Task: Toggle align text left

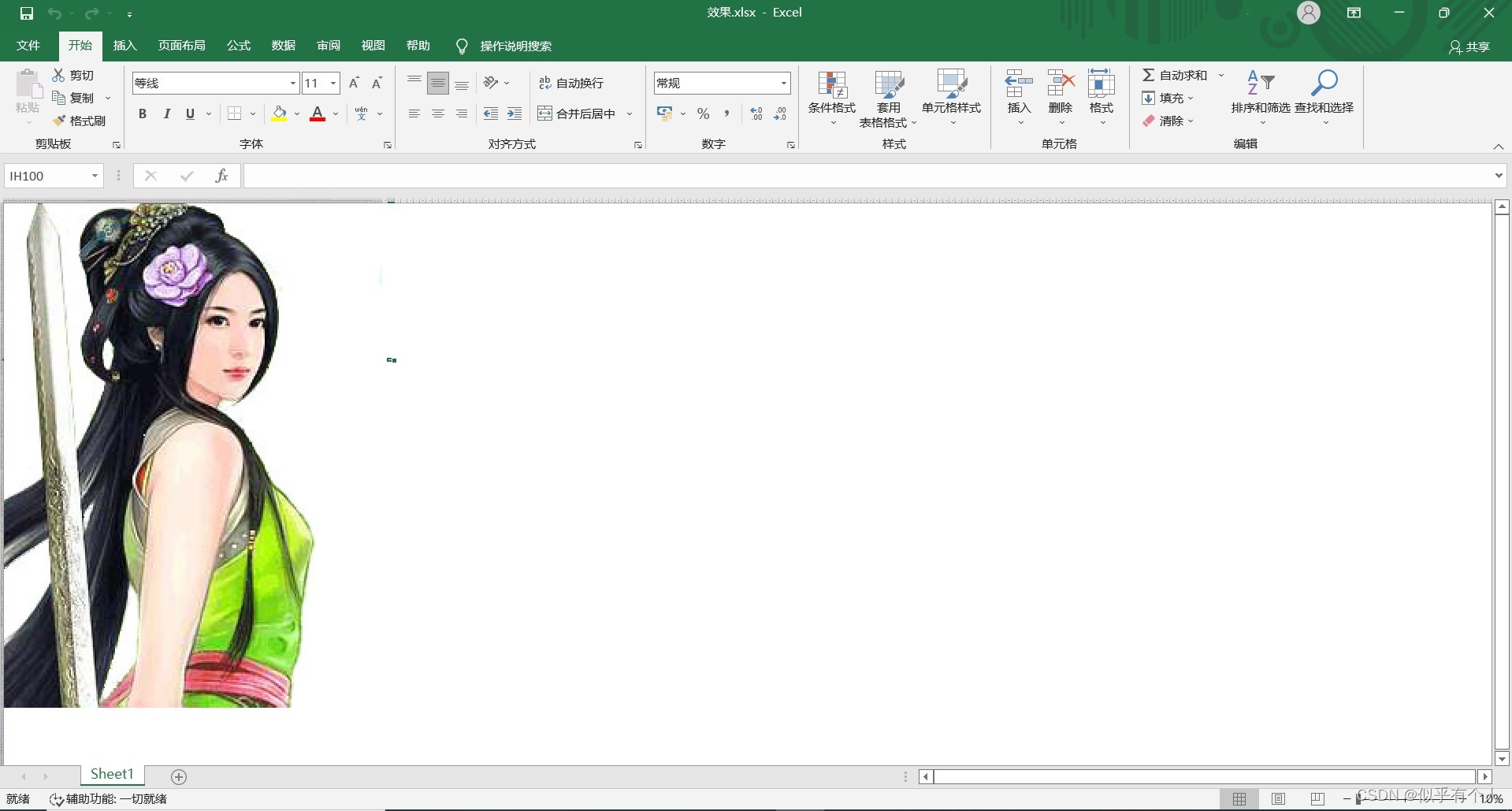Action: click(x=414, y=113)
